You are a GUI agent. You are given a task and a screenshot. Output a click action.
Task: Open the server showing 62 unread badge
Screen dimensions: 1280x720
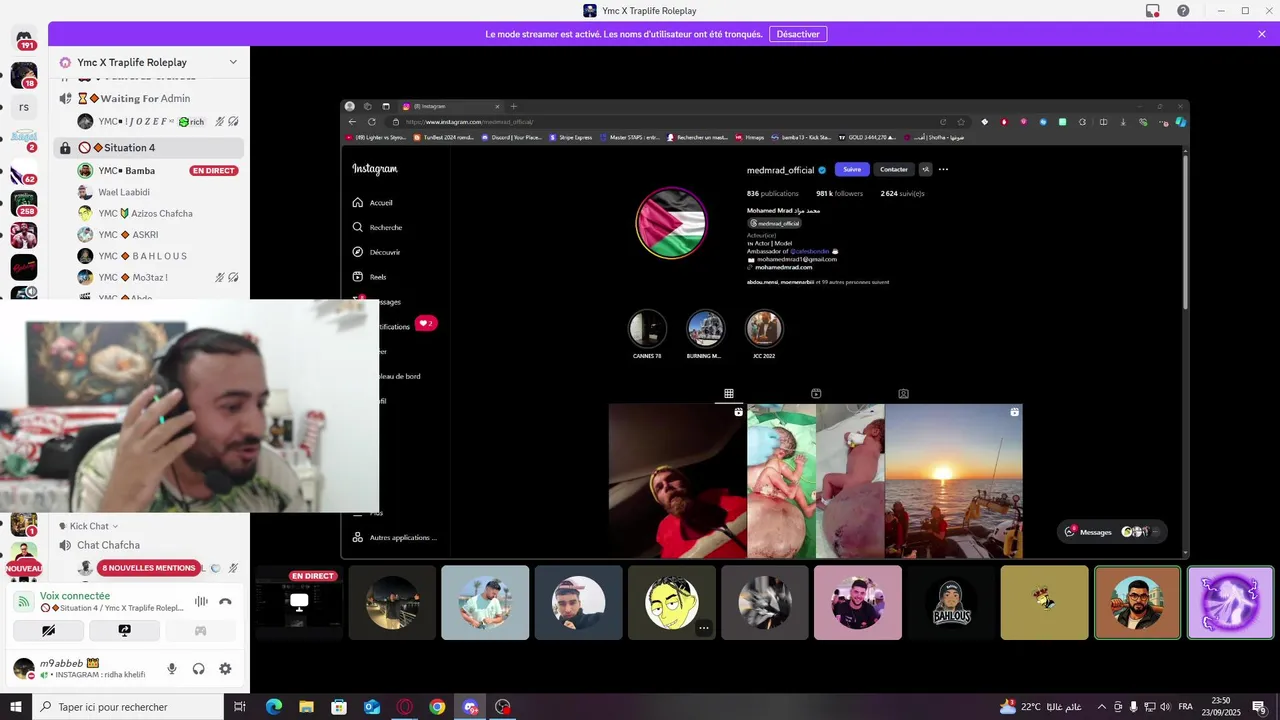point(24,171)
